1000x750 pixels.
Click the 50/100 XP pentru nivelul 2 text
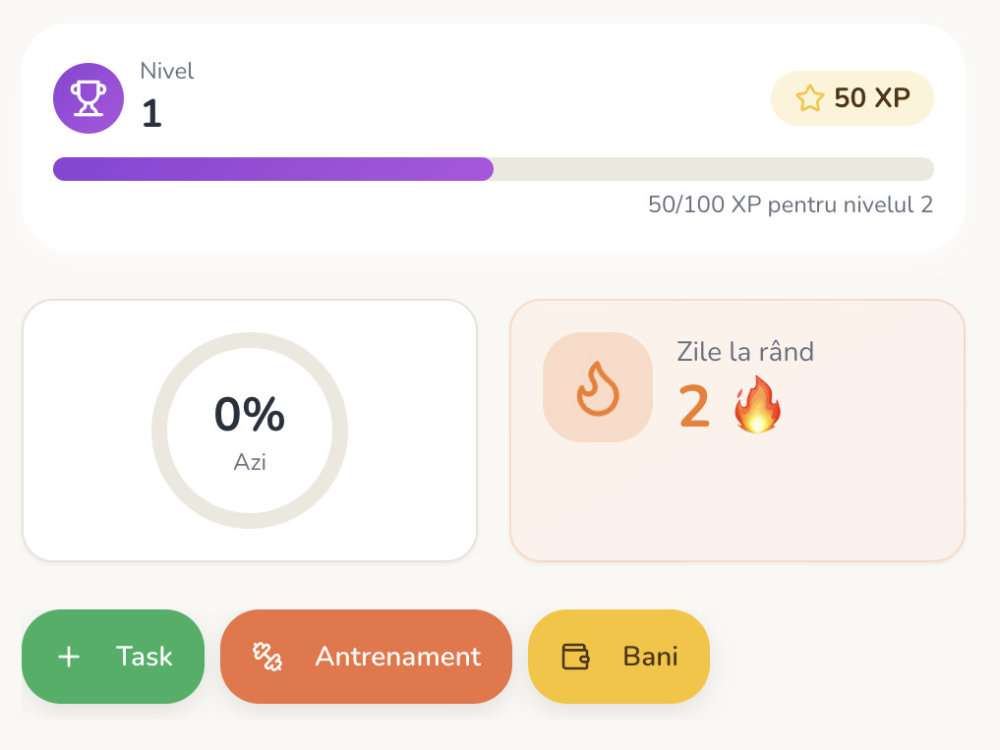pyautogui.click(x=791, y=205)
